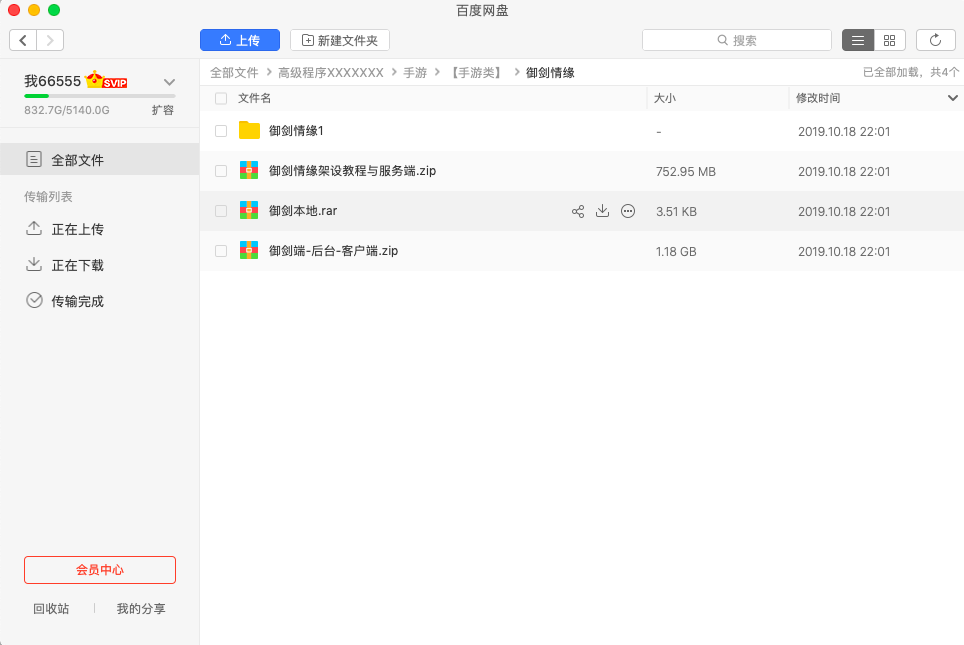Click the 搜索 search field

click(x=737, y=40)
